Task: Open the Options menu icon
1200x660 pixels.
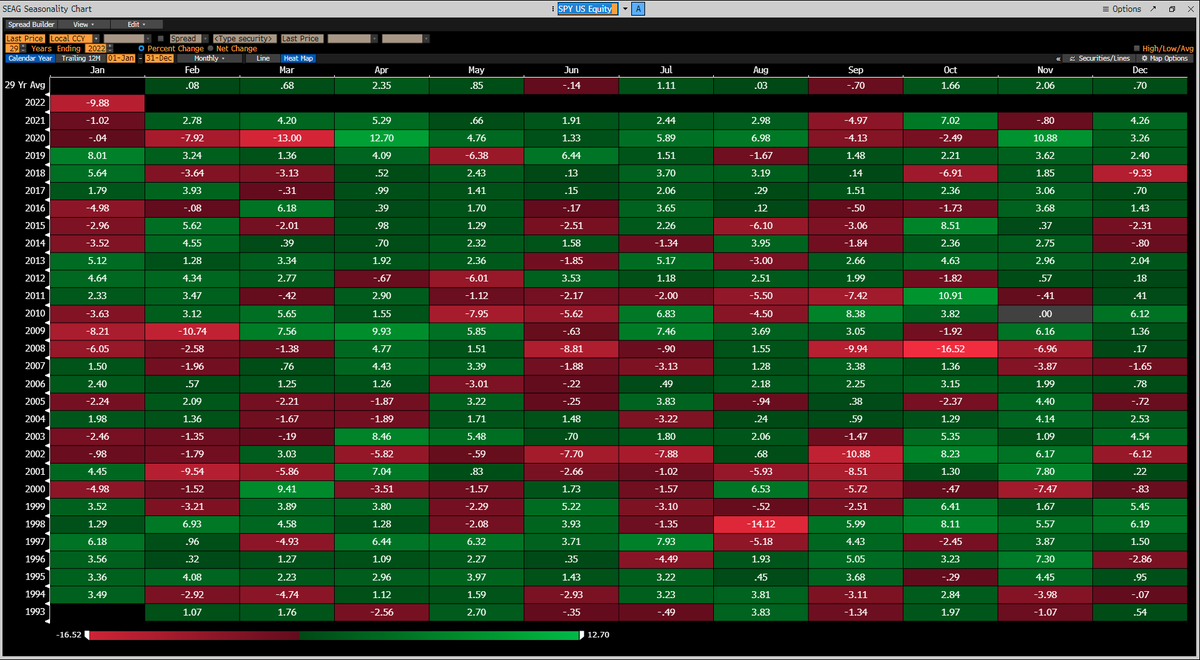Action: pos(1106,9)
